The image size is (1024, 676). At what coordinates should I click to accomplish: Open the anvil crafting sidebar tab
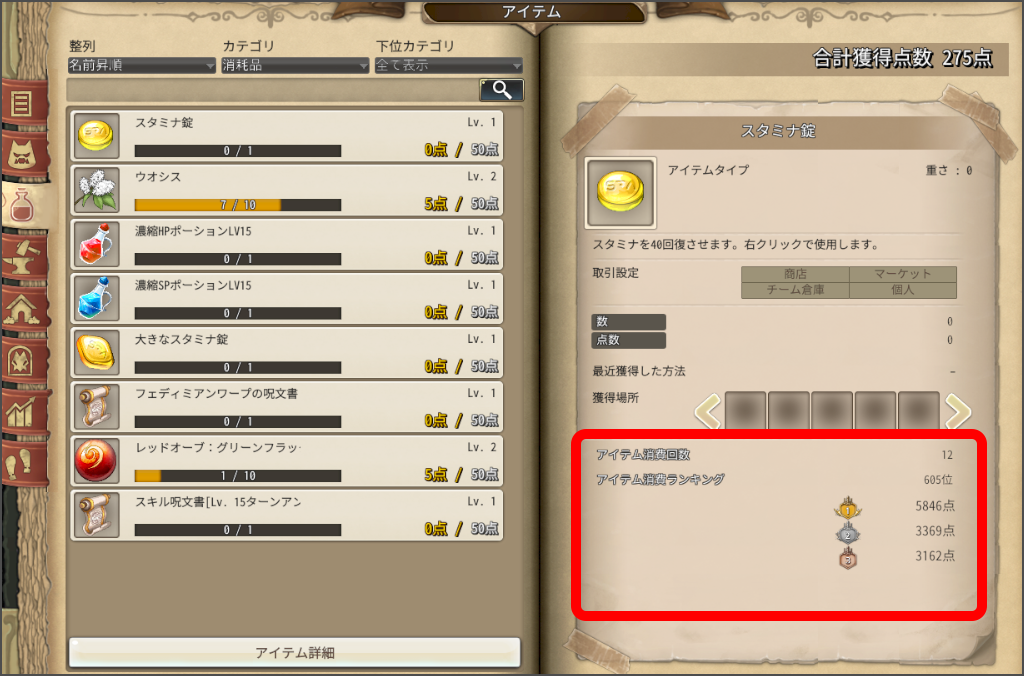click(24, 257)
